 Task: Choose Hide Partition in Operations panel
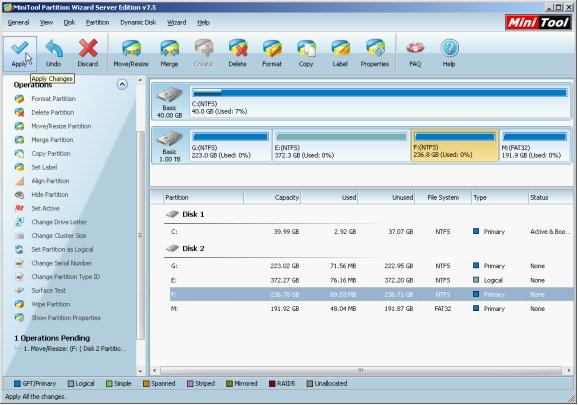(50, 195)
